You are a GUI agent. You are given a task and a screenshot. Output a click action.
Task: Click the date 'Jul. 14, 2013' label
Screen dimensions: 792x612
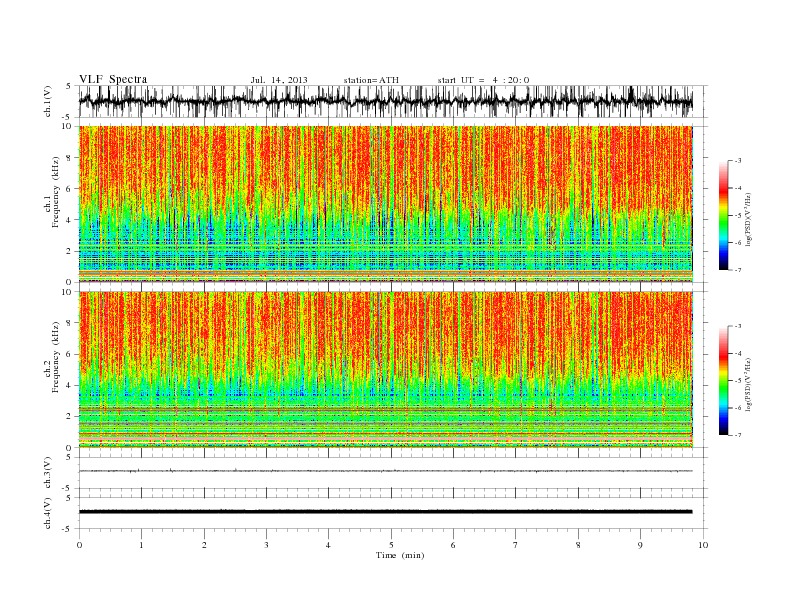pyautogui.click(x=279, y=80)
